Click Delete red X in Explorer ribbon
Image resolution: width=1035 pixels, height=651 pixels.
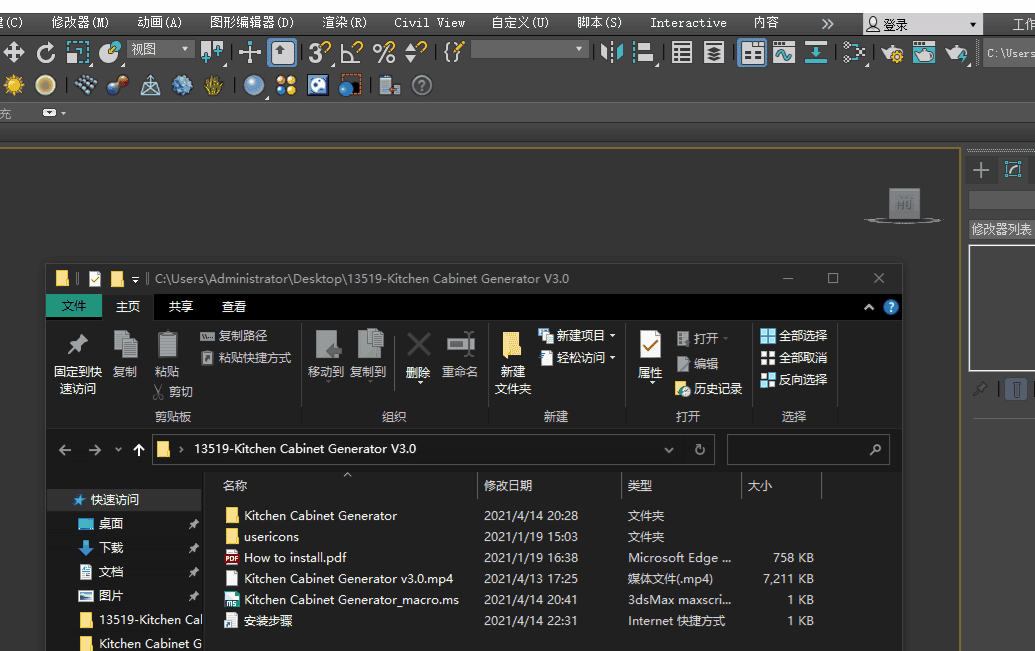pyautogui.click(x=418, y=357)
